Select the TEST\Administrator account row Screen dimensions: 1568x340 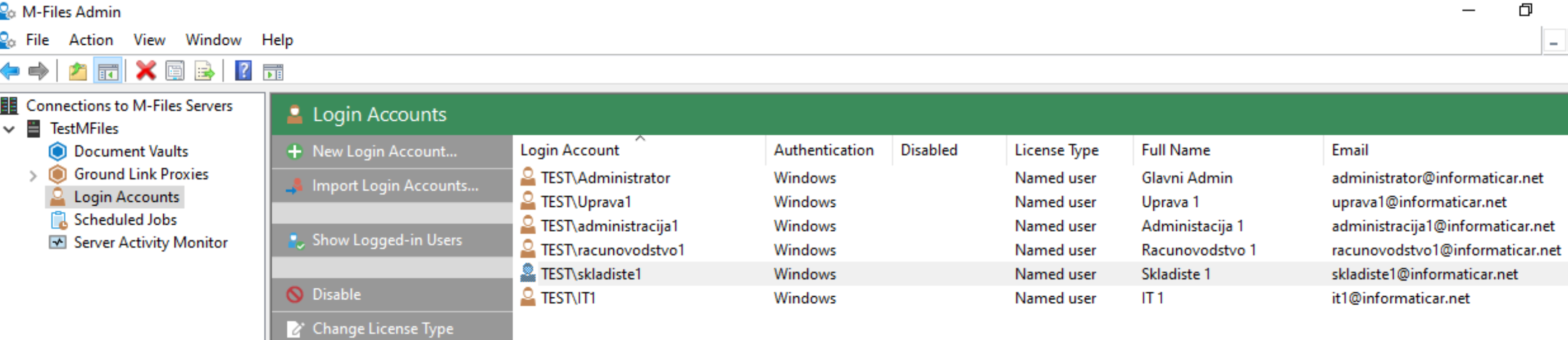click(x=1041, y=177)
